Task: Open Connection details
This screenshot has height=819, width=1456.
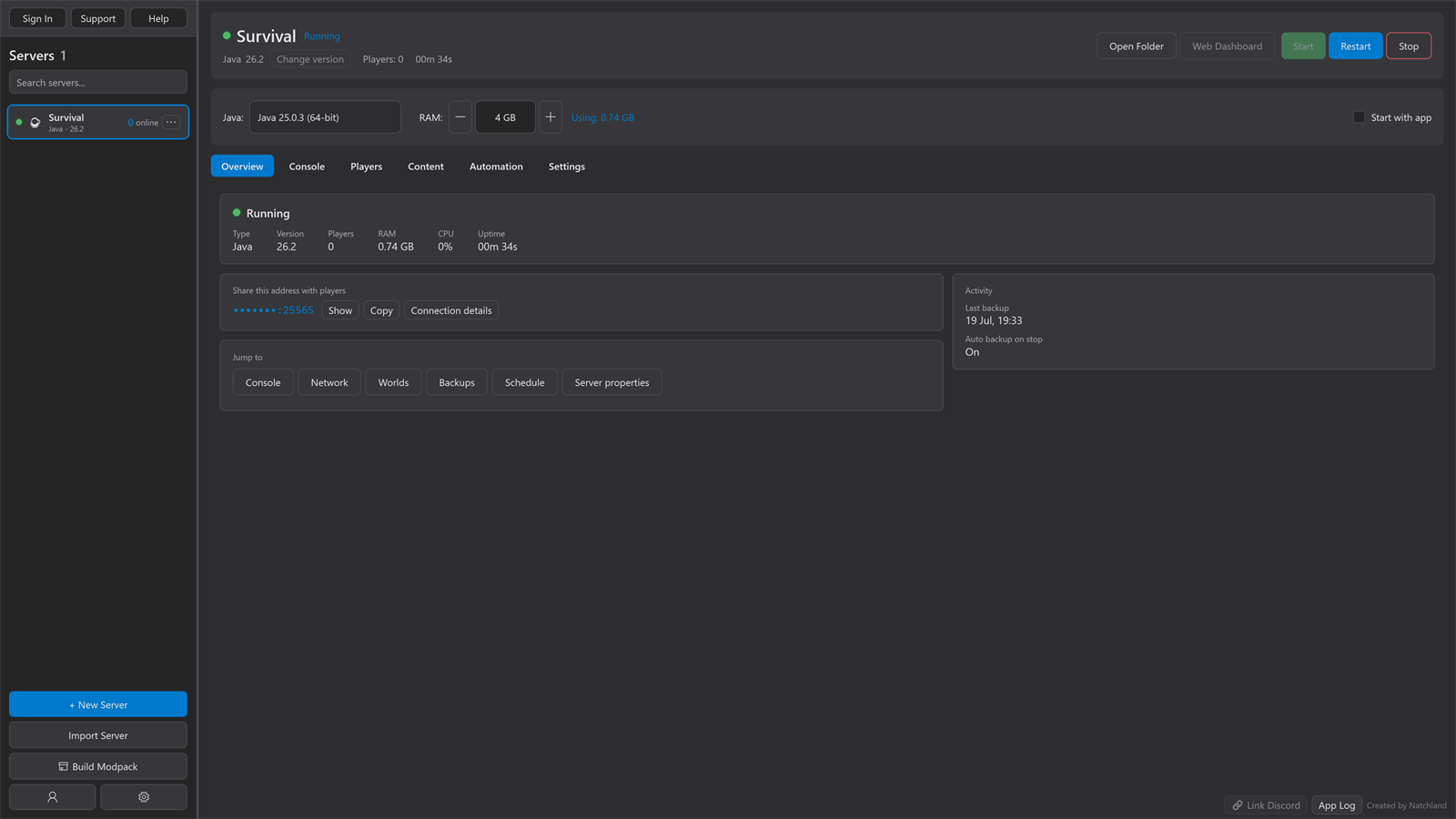Action: point(451,310)
